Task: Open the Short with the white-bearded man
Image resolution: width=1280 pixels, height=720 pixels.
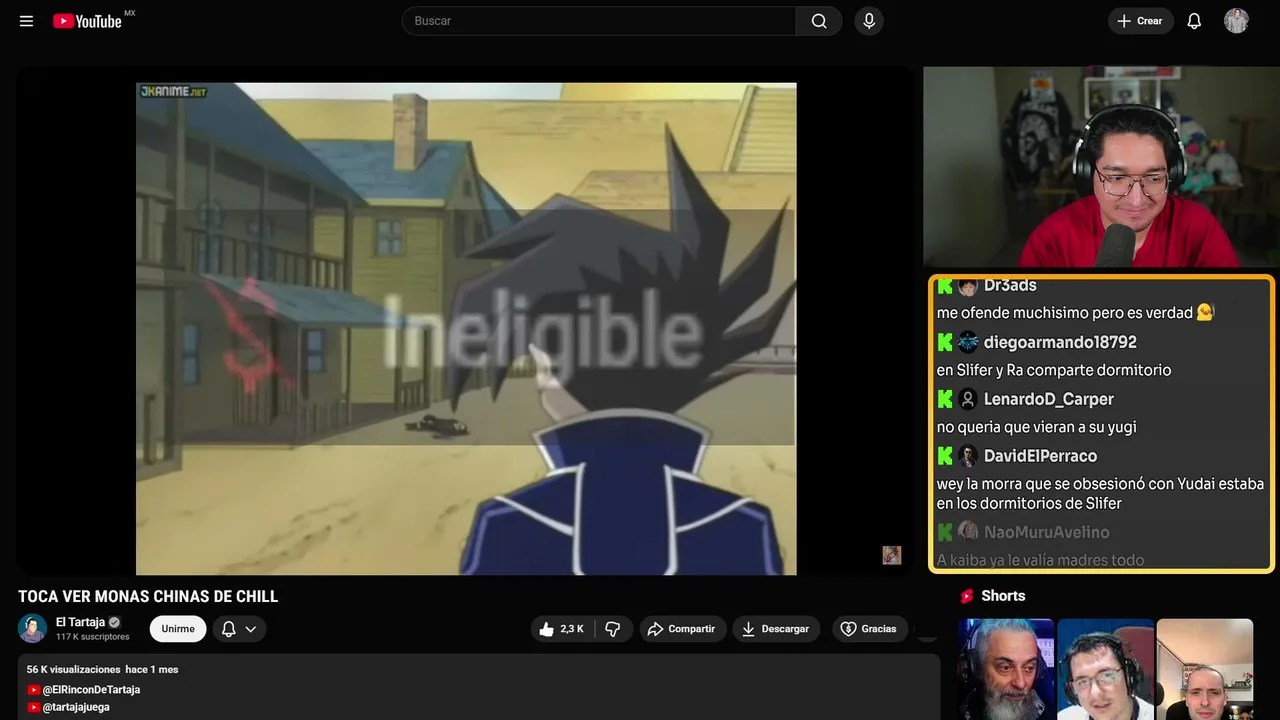Action: 1006,669
